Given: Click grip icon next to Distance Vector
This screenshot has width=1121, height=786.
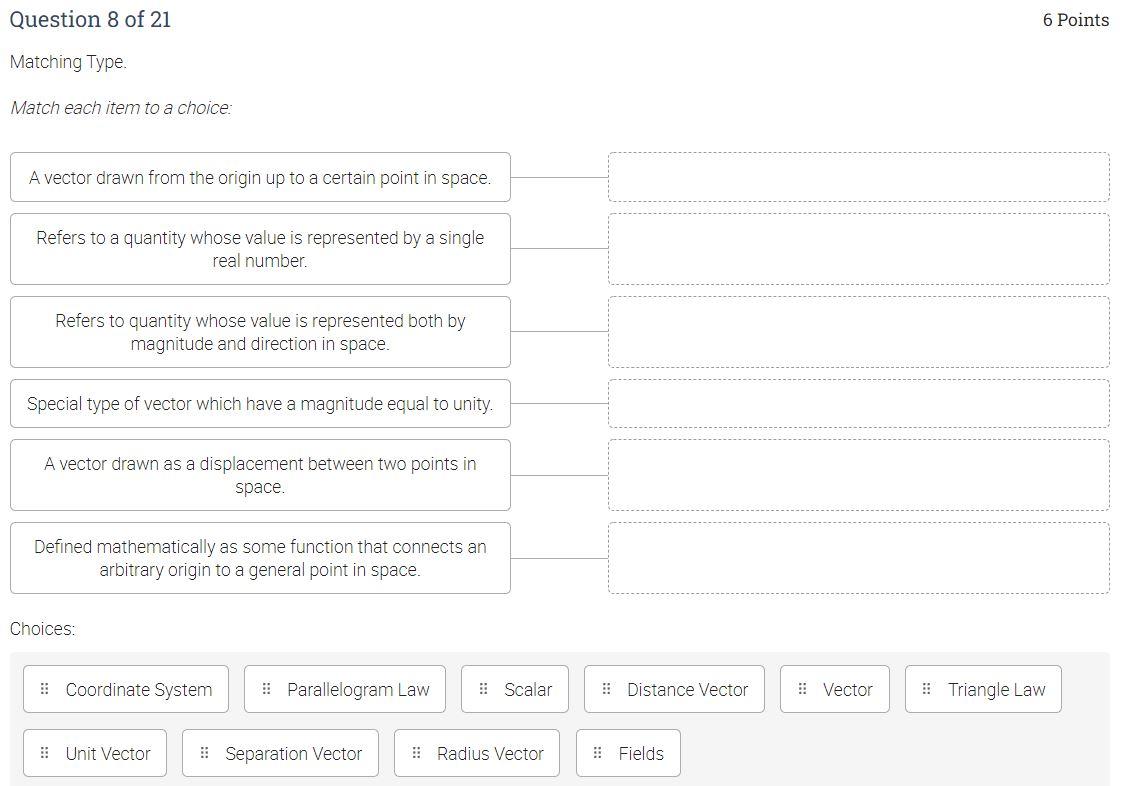Looking at the screenshot, I should pos(606,689).
